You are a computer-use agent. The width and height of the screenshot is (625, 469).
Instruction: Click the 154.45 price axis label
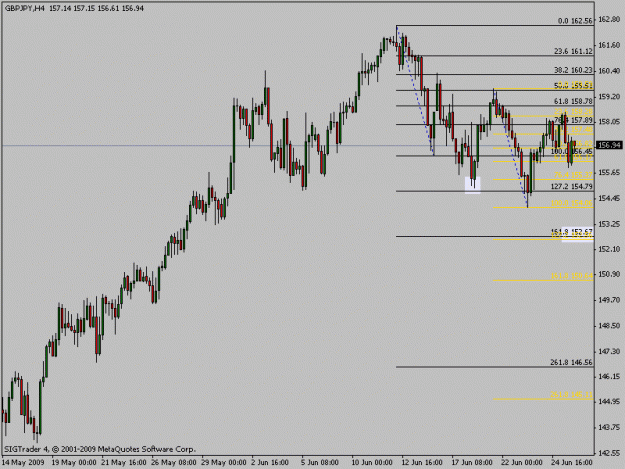tap(609, 198)
